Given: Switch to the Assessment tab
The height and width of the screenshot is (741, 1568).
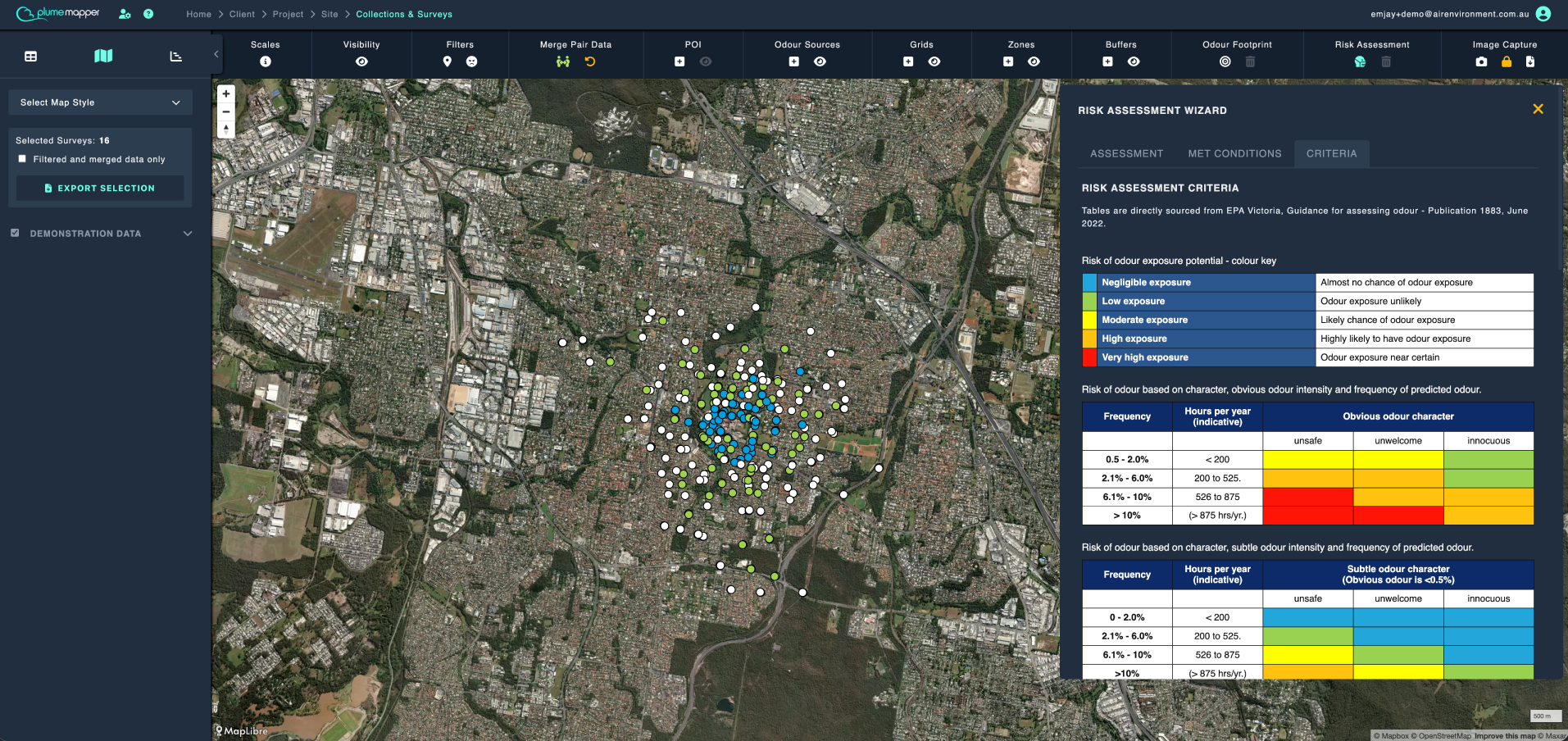Looking at the screenshot, I should pos(1126,153).
